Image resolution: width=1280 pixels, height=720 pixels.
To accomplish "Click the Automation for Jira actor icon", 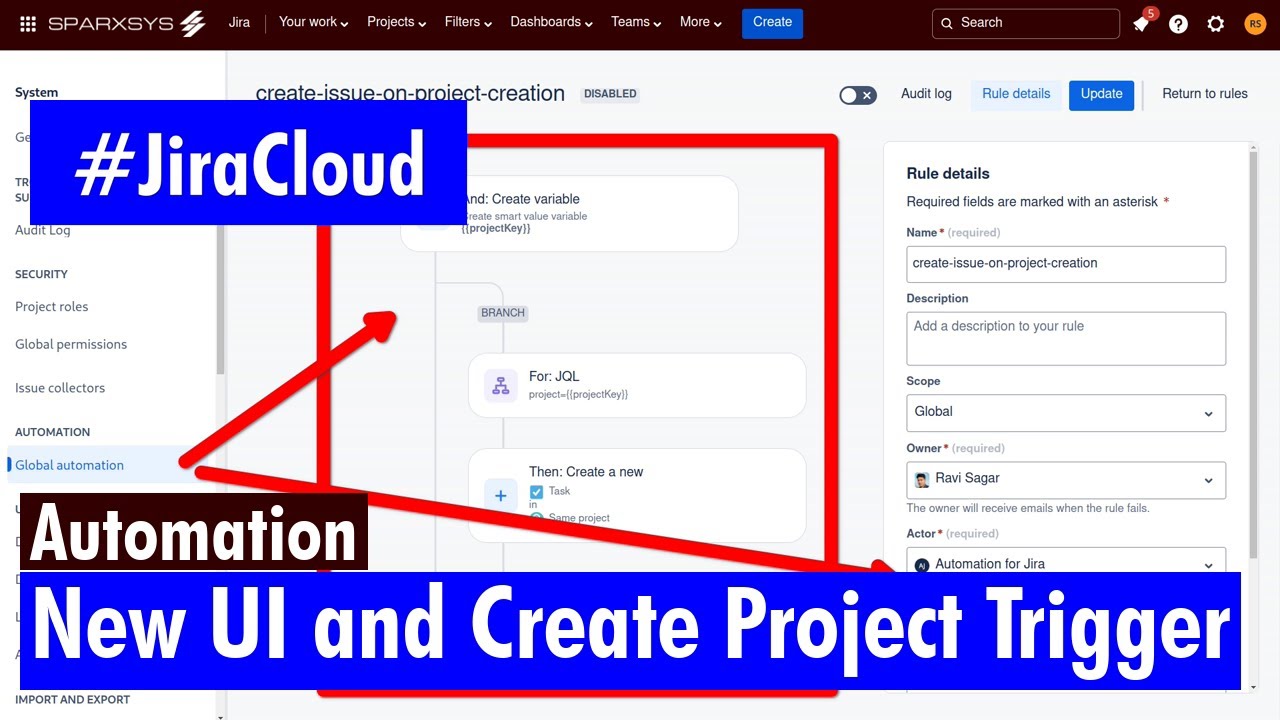I will pyautogui.click(x=922, y=564).
